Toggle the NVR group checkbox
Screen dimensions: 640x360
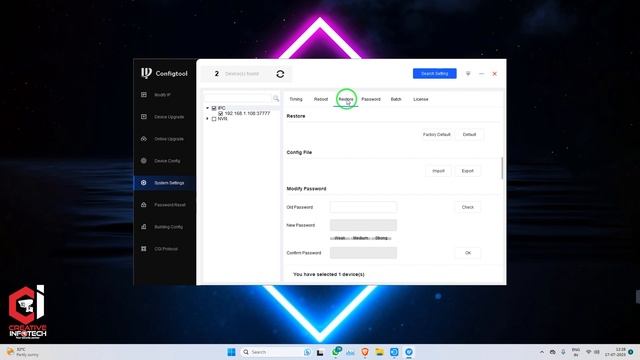pyautogui.click(x=214, y=119)
